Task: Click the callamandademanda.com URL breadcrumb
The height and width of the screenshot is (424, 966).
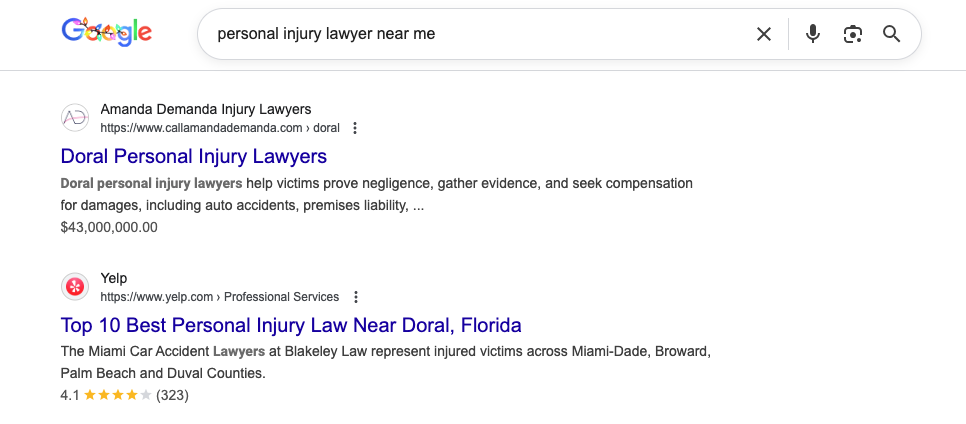Action: click(x=220, y=128)
